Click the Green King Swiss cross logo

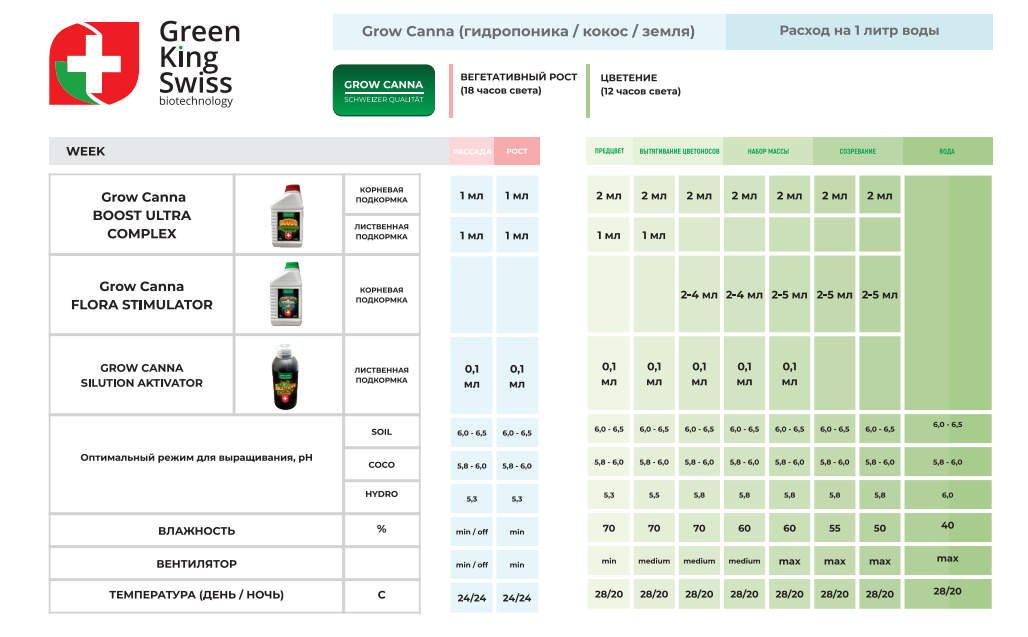(x=94, y=64)
